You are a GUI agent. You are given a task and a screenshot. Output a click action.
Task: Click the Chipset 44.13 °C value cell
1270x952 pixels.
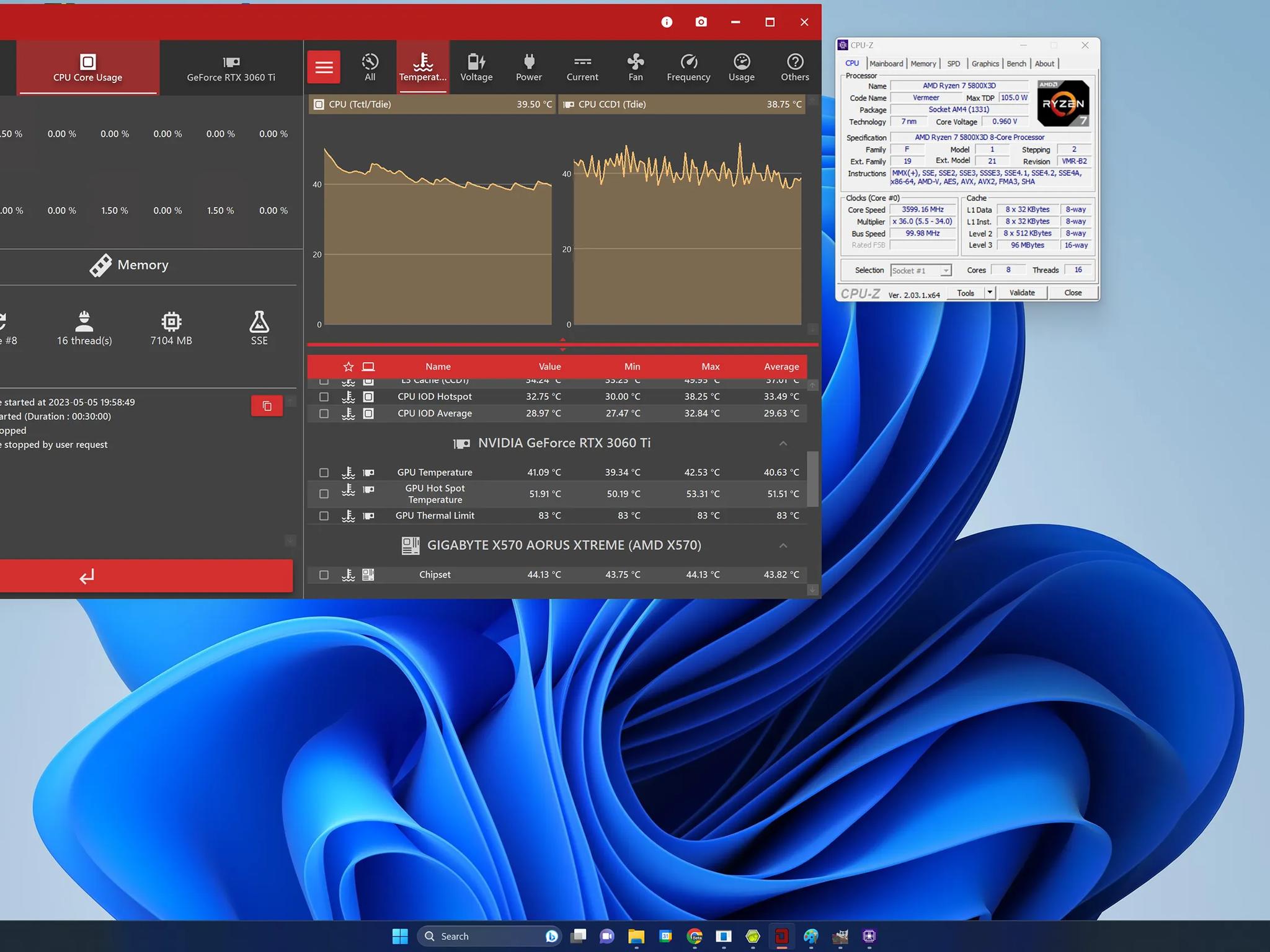[x=544, y=575]
